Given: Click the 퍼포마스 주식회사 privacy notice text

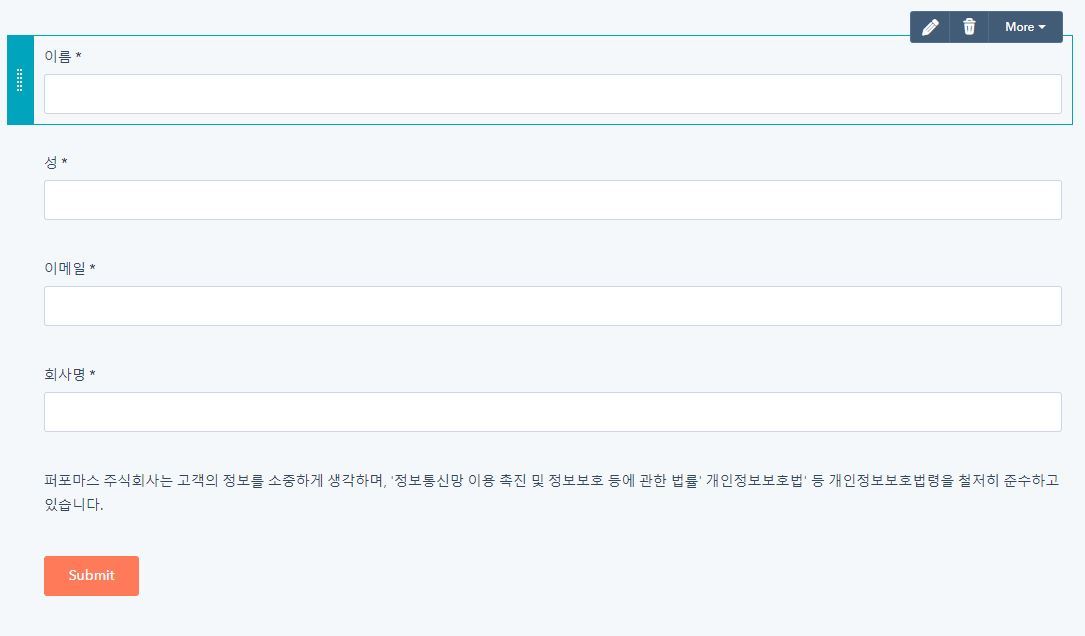Looking at the screenshot, I should pyautogui.click(x=551, y=492).
